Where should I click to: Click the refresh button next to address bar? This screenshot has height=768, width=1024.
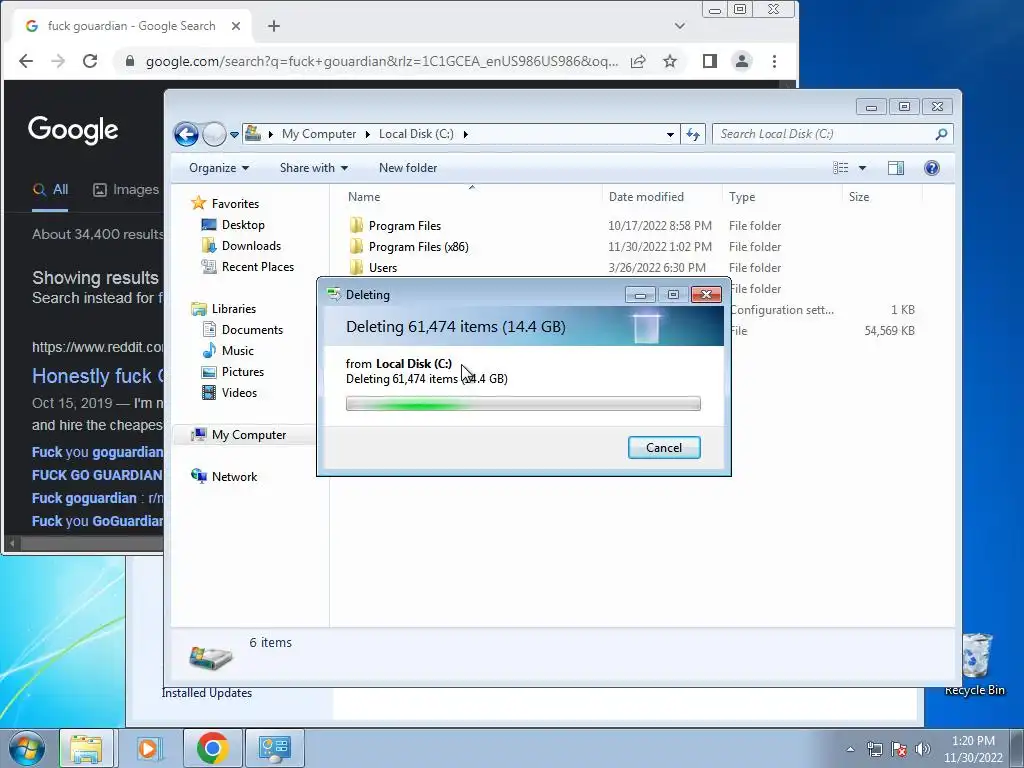point(692,135)
